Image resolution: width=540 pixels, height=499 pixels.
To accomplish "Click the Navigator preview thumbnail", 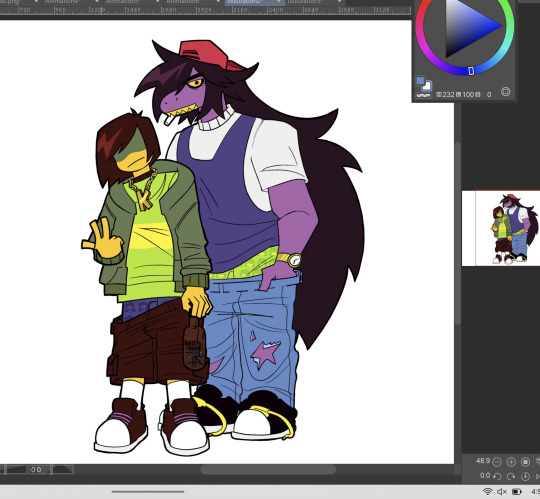I will coord(501,228).
